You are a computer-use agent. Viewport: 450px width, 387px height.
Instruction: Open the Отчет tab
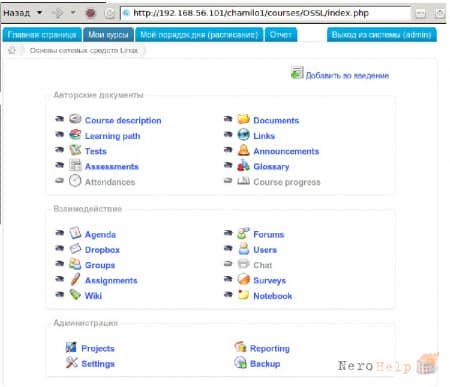[281, 35]
